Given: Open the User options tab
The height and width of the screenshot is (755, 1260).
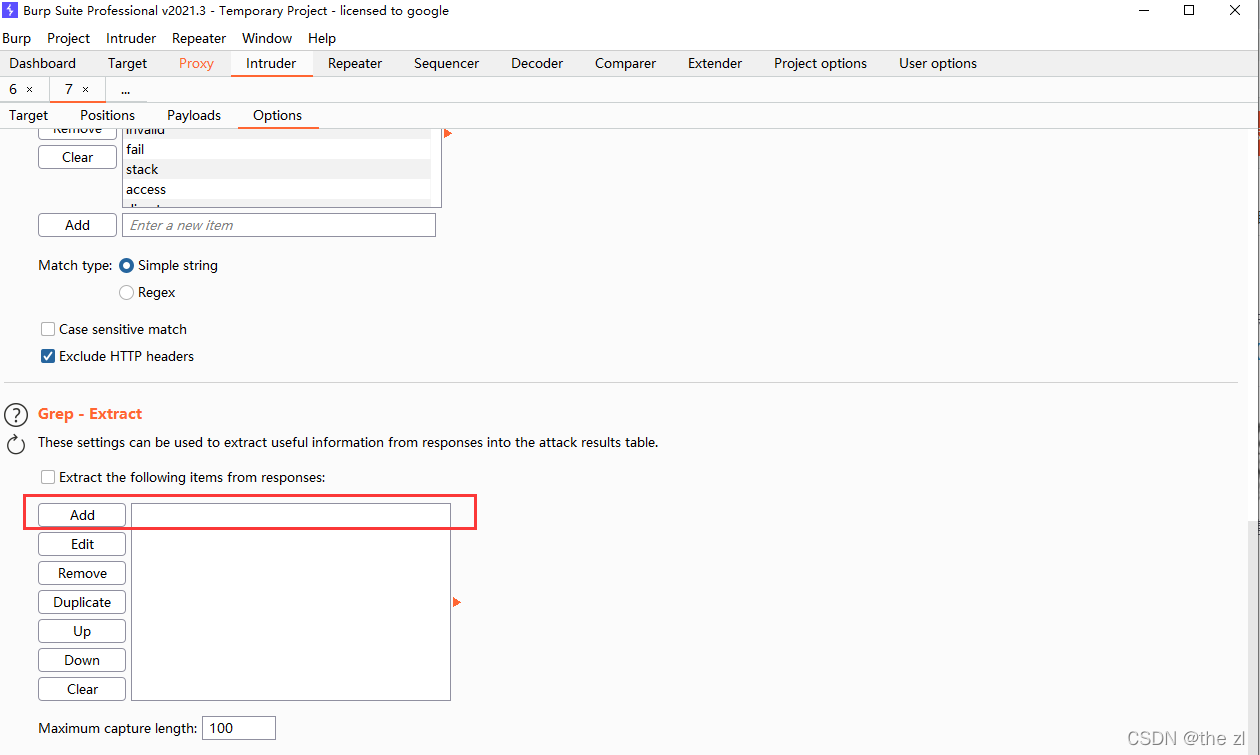Looking at the screenshot, I should tap(938, 63).
